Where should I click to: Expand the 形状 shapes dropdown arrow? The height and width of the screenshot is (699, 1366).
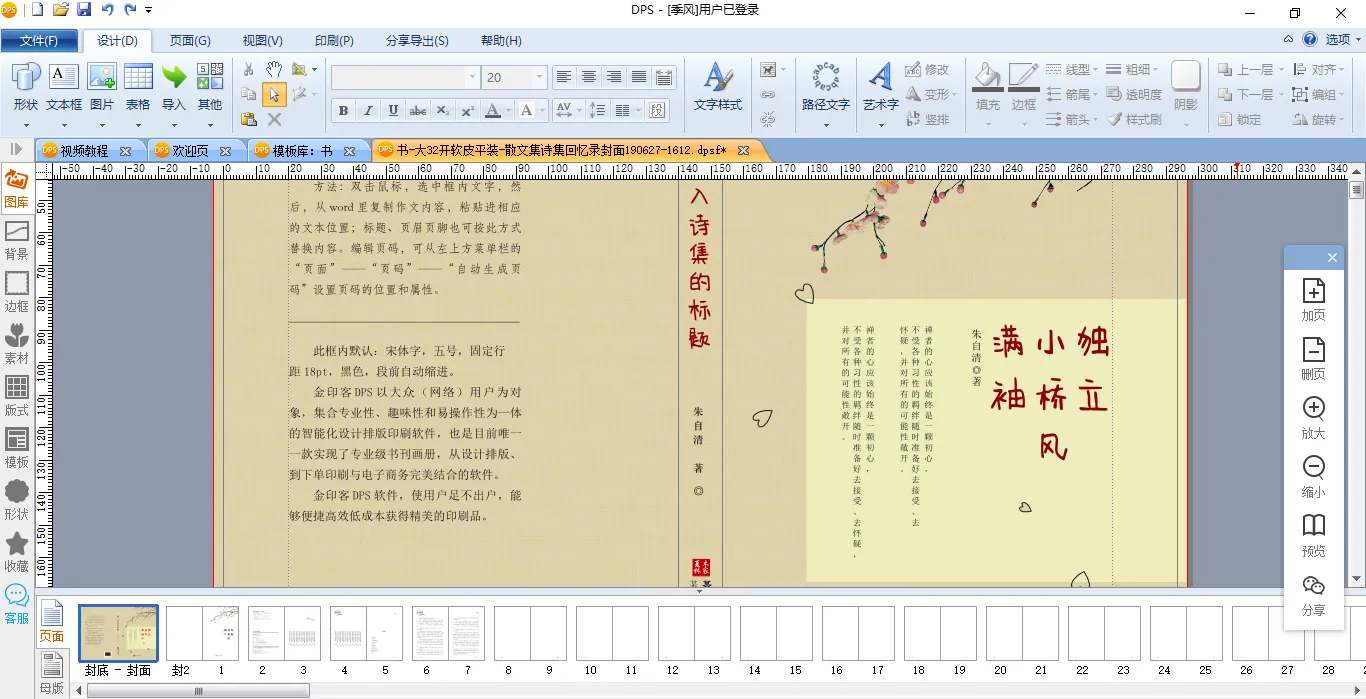pos(26,124)
